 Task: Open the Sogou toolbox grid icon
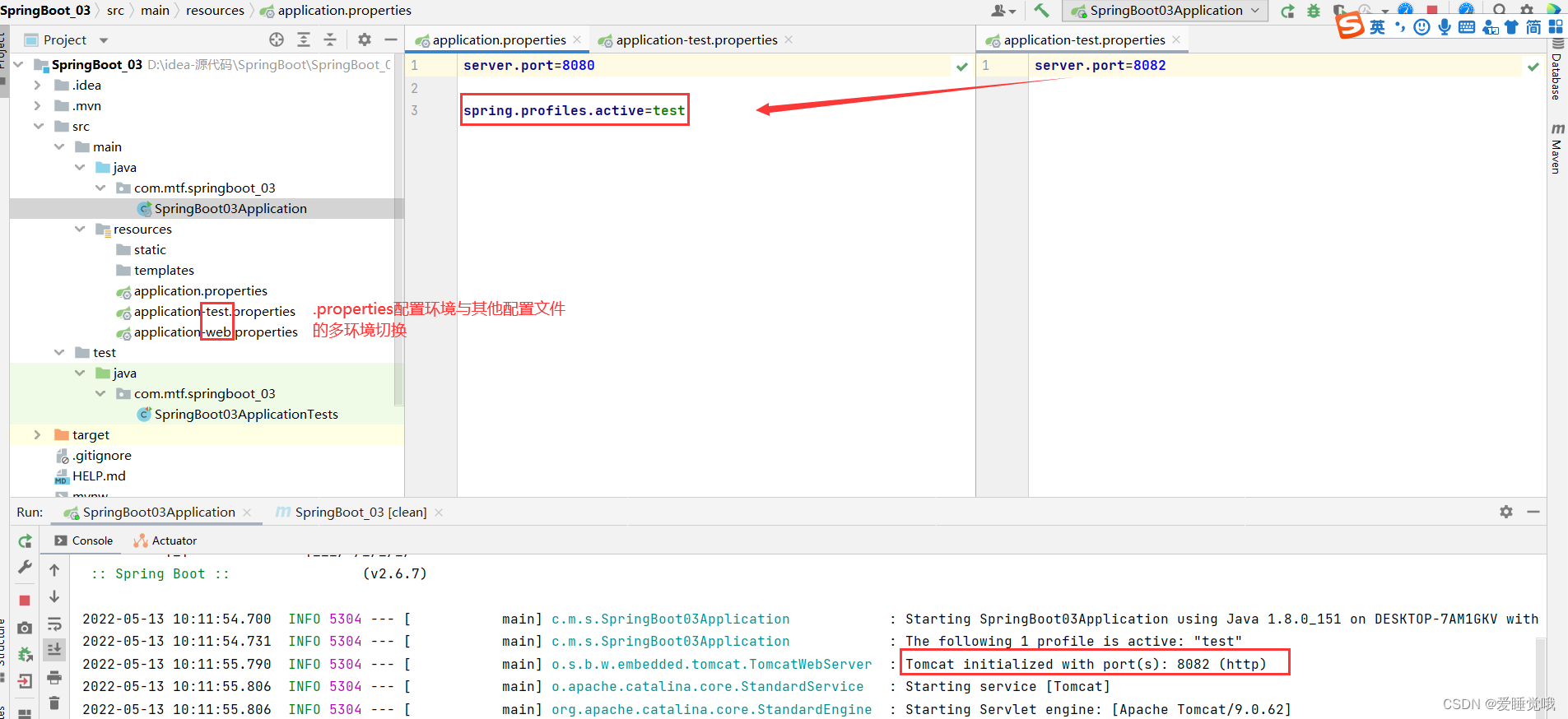coord(1556,27)
